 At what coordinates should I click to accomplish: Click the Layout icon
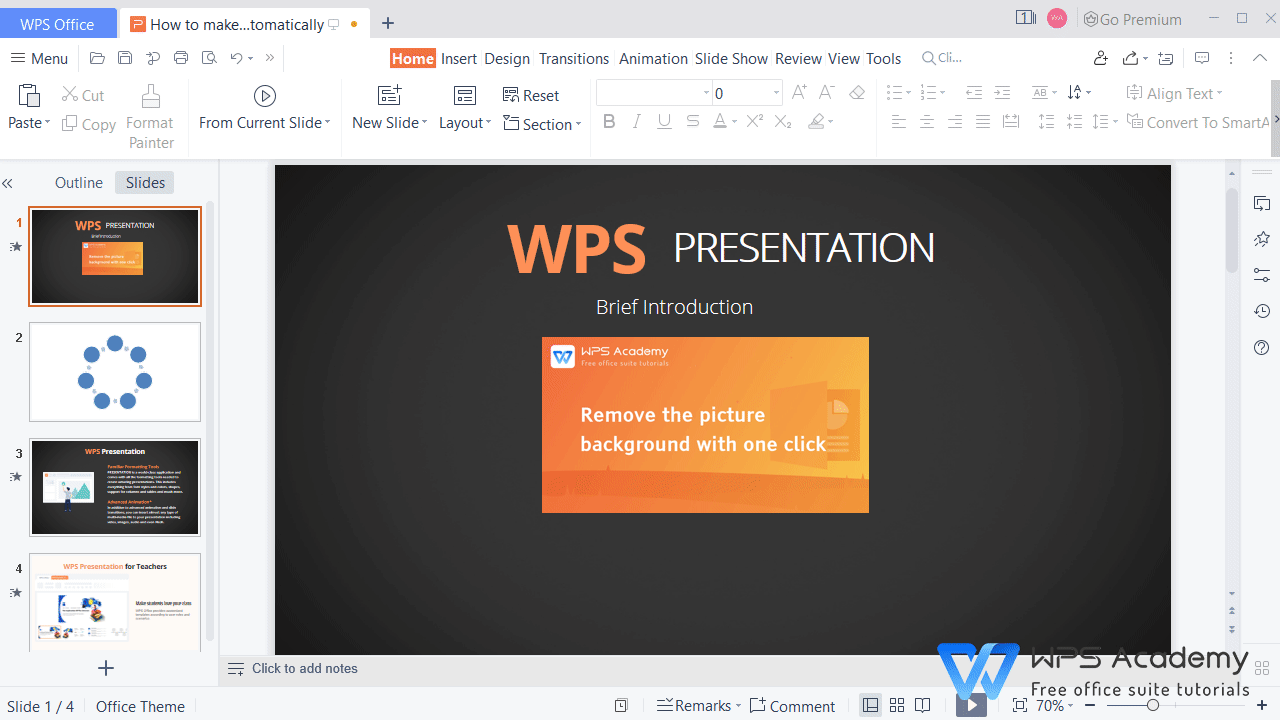coord(465,96)
